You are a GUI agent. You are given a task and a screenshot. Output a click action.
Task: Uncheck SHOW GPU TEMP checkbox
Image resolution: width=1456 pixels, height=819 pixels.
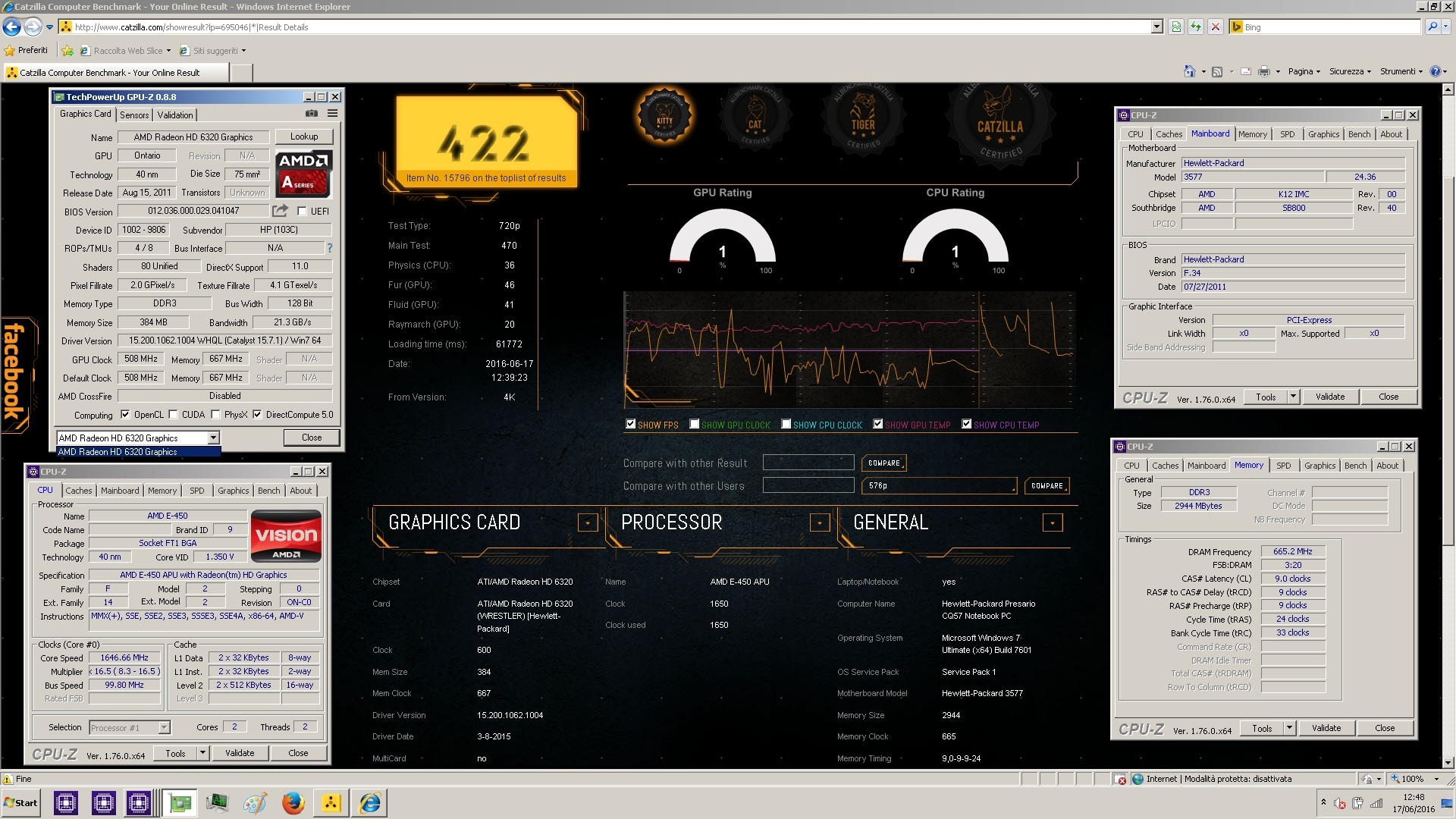877,424
